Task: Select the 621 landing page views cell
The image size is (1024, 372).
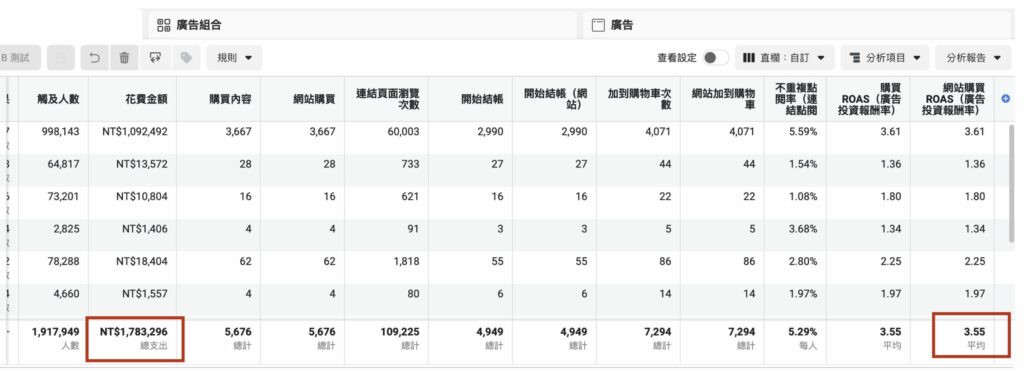Action: (387, 203)
